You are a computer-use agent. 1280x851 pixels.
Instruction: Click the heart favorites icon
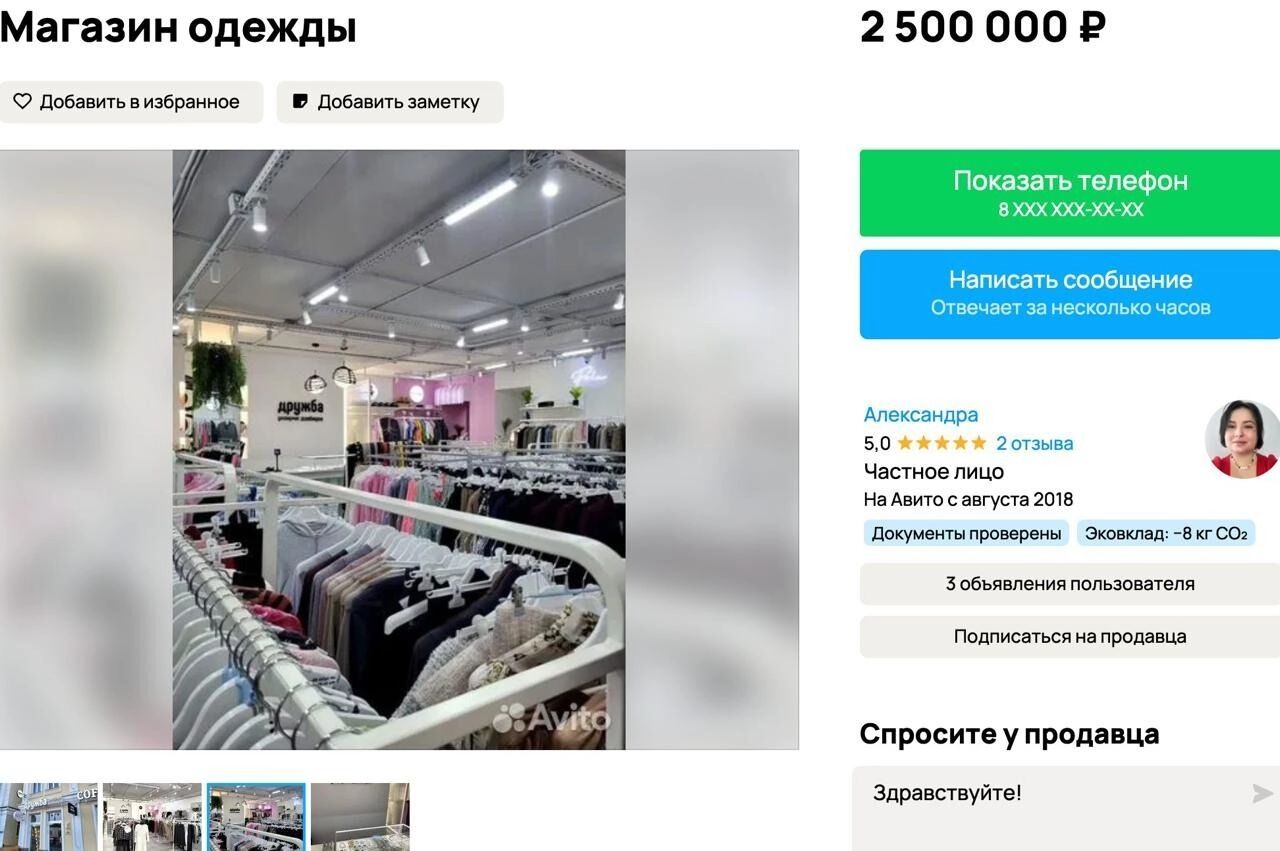tap(22, 101)
